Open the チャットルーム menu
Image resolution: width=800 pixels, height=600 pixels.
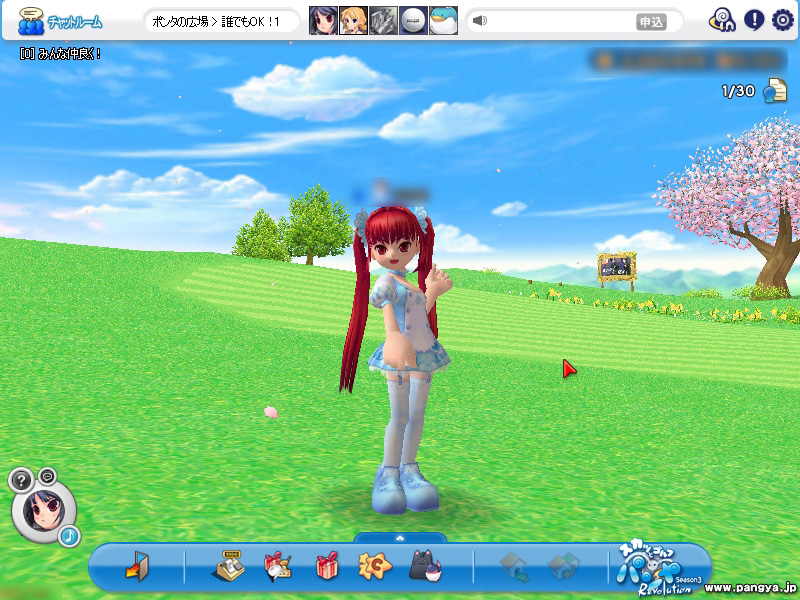(x=60, y=21)
